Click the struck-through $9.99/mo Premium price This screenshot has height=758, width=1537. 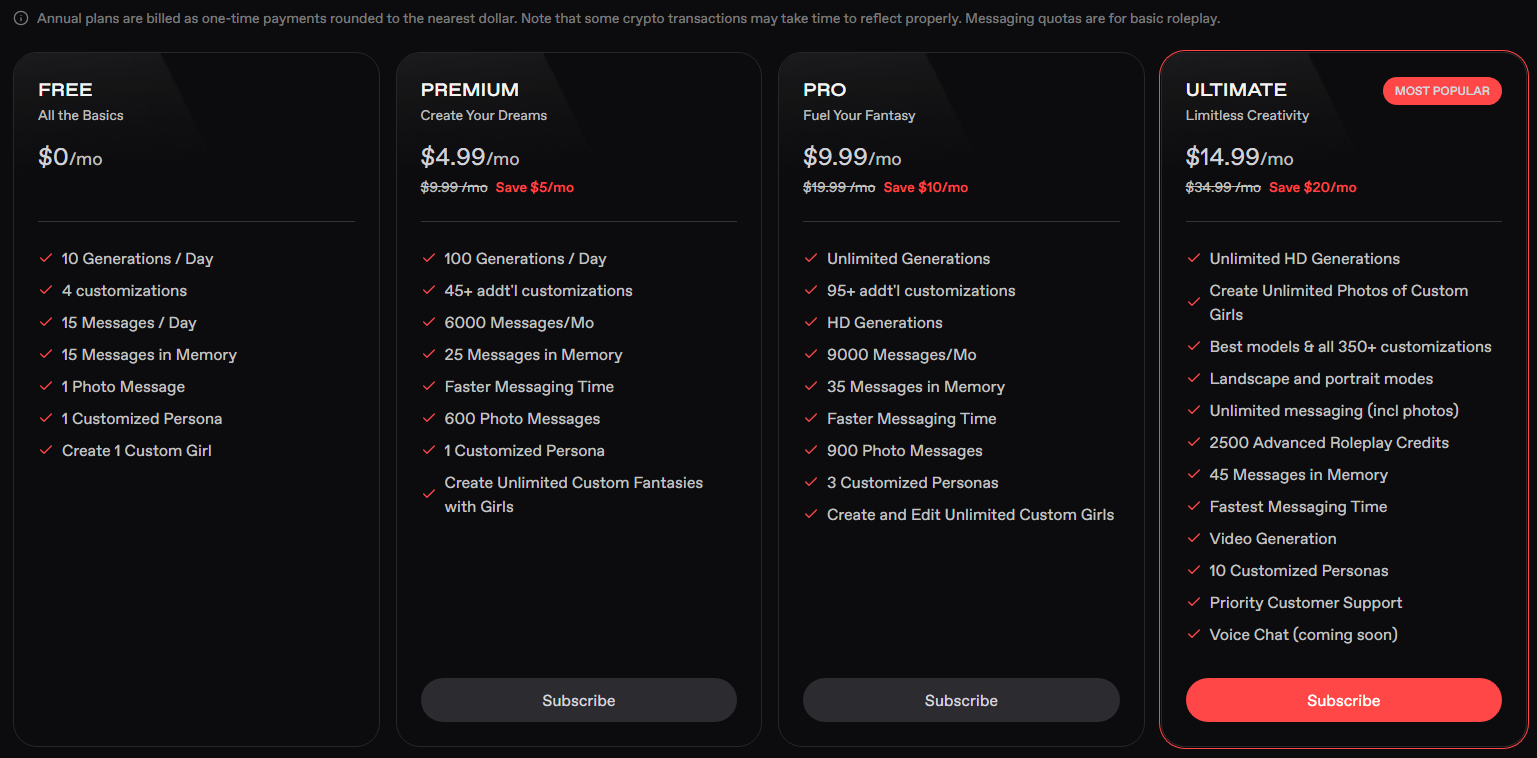pos(454,187)
